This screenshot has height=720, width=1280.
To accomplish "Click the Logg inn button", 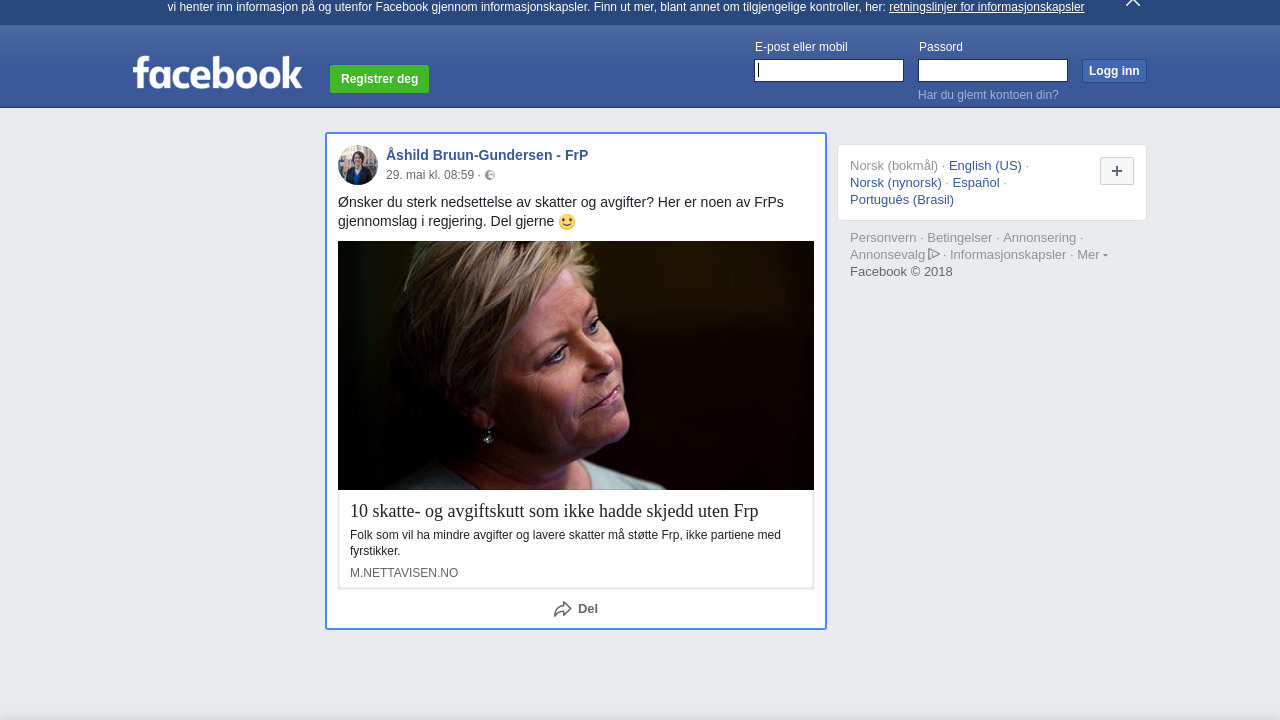I will coord(1114,71).
